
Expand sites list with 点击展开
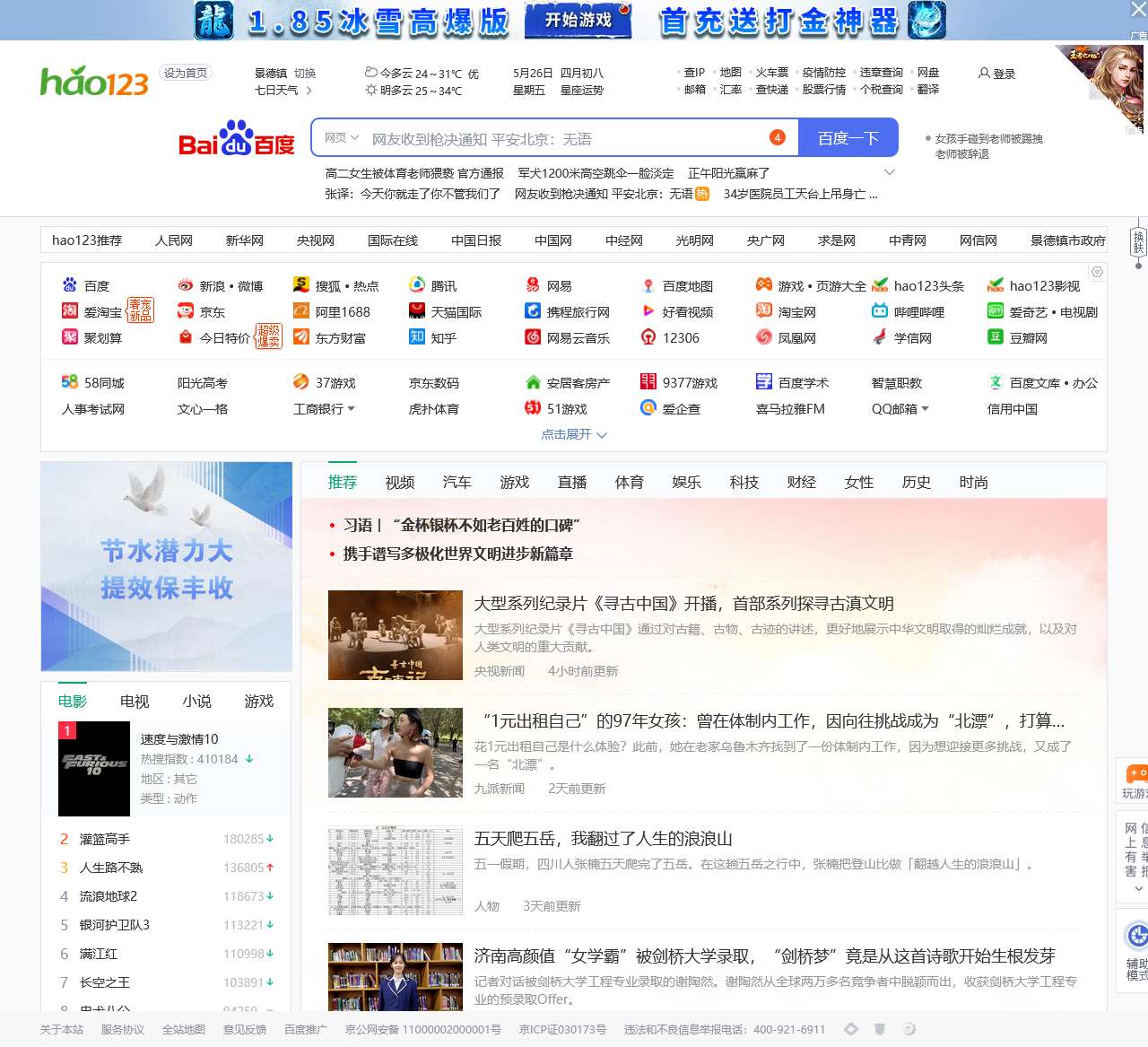click(574, 434)
